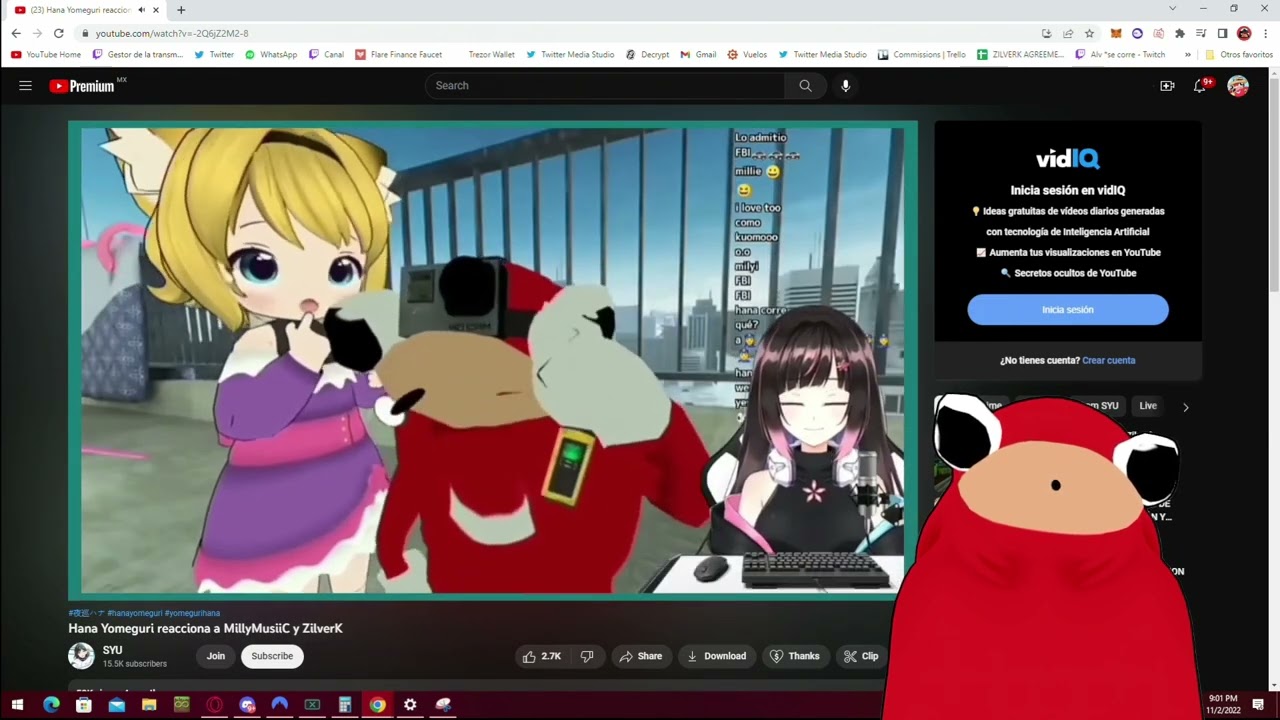
Task: Switch to the Hana Yomeguri browser tab
Action: (80, 10)
